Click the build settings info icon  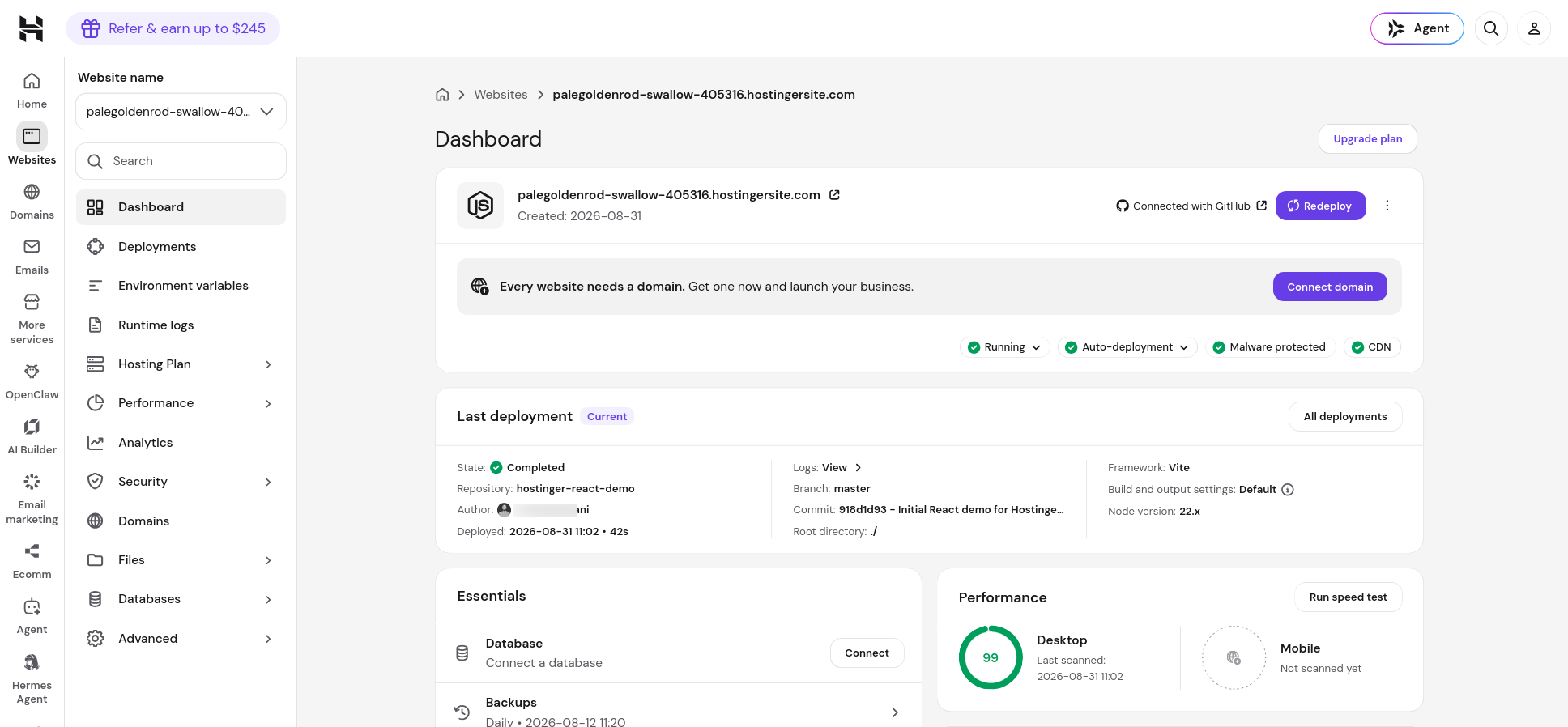click(1288, 489)
